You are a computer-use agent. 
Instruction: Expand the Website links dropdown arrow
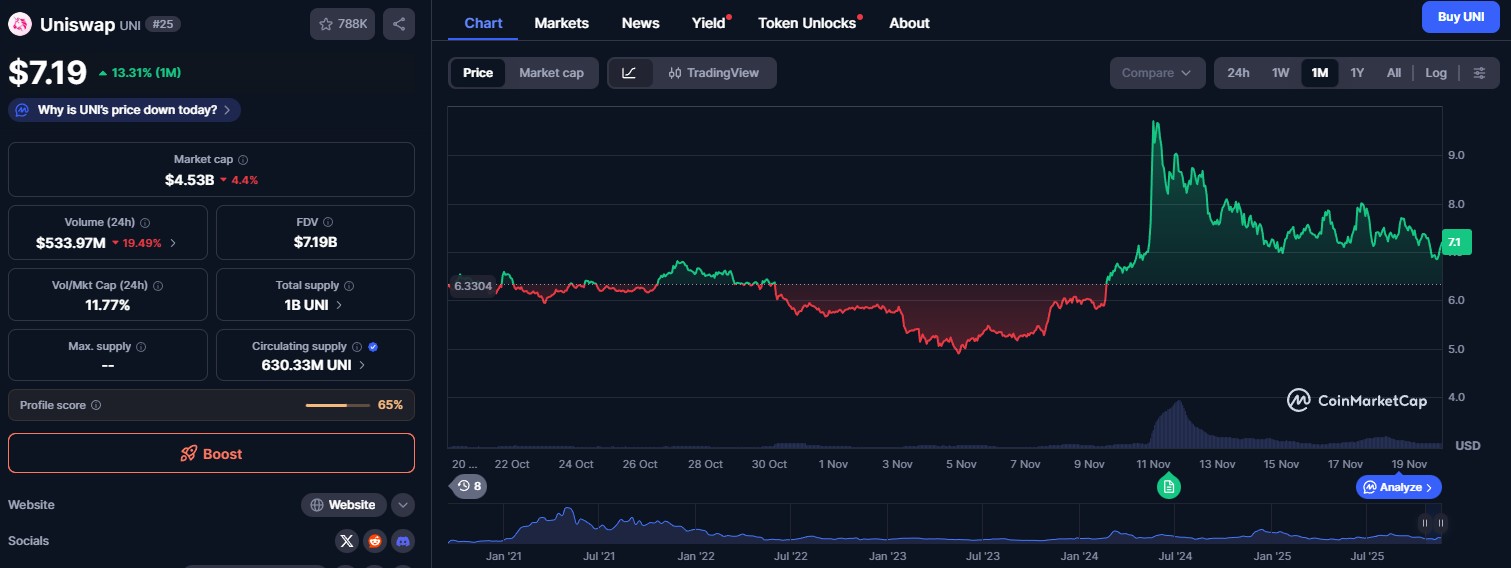[403, 505]
